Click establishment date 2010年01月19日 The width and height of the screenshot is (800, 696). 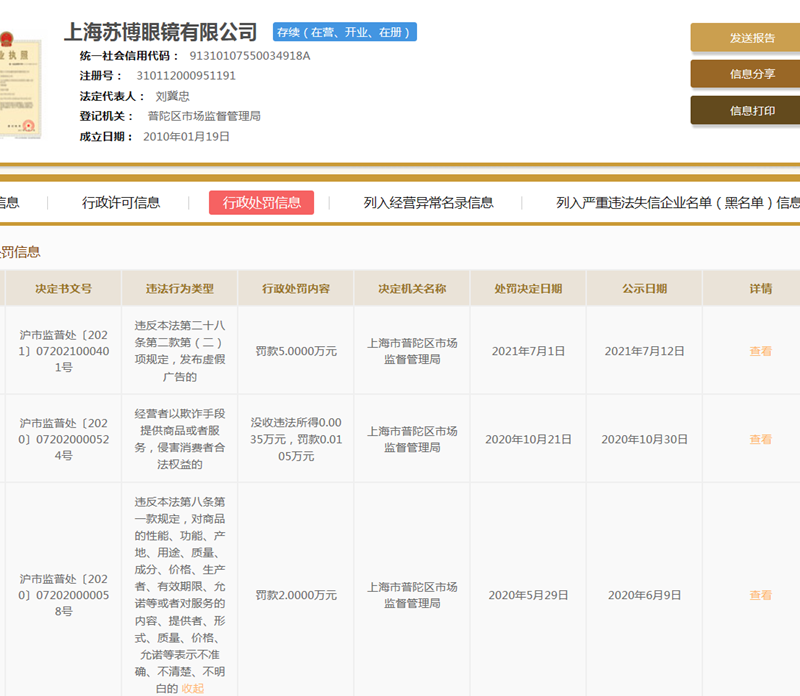(x=186, y=137)
